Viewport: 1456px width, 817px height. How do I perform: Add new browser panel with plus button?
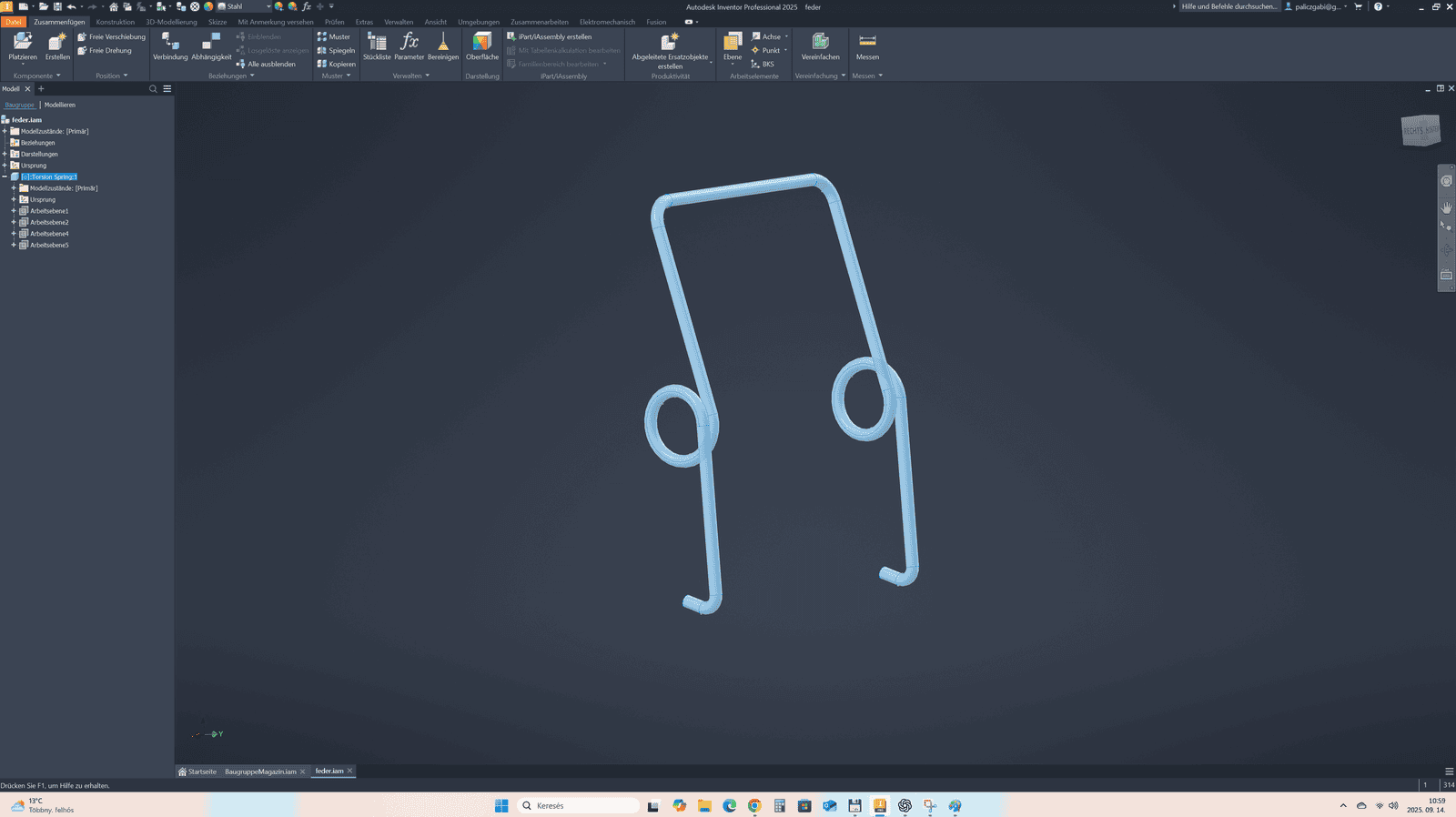pos(41,89)
